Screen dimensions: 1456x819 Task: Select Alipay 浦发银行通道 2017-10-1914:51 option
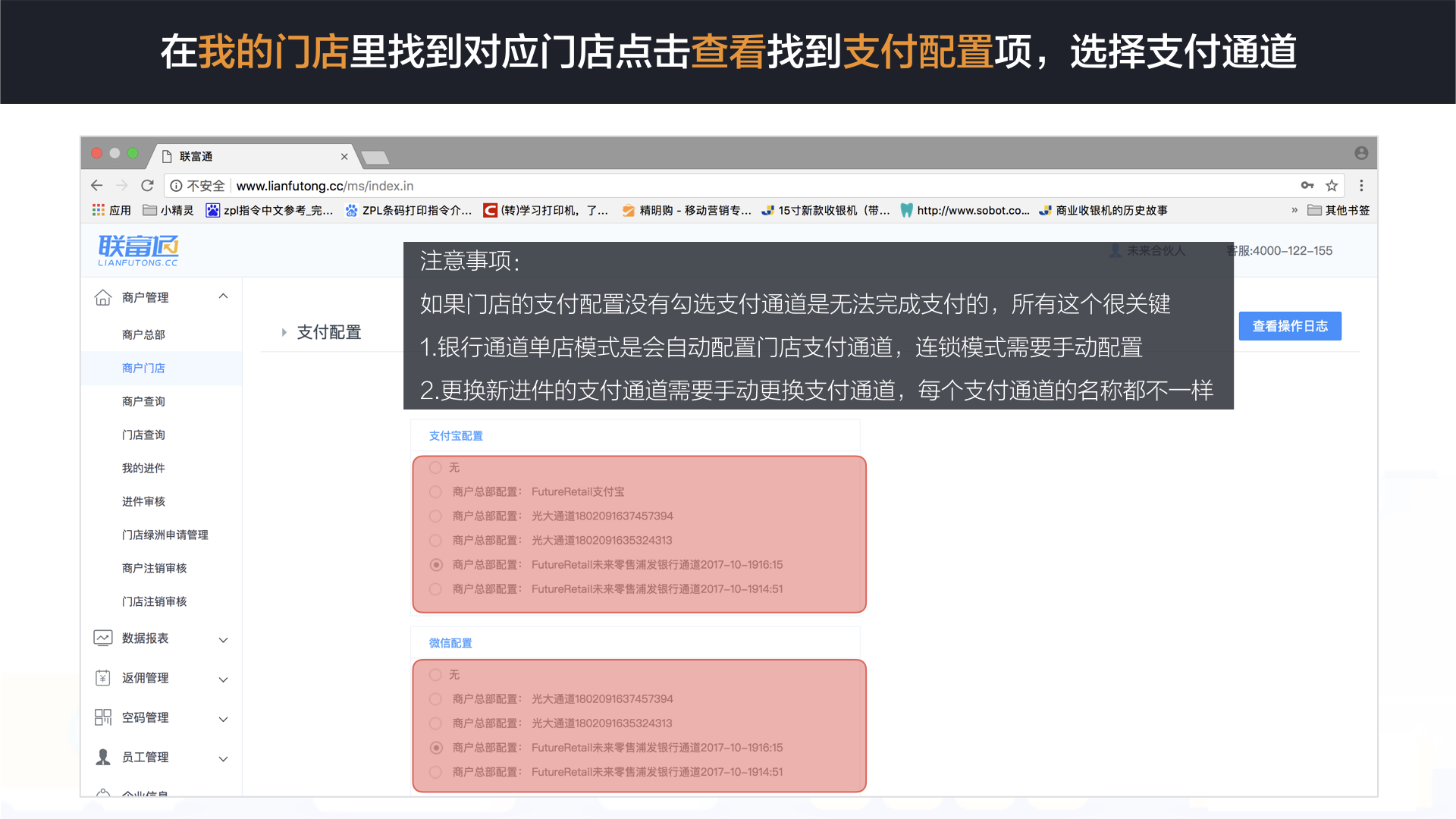[x=435, y=588]
